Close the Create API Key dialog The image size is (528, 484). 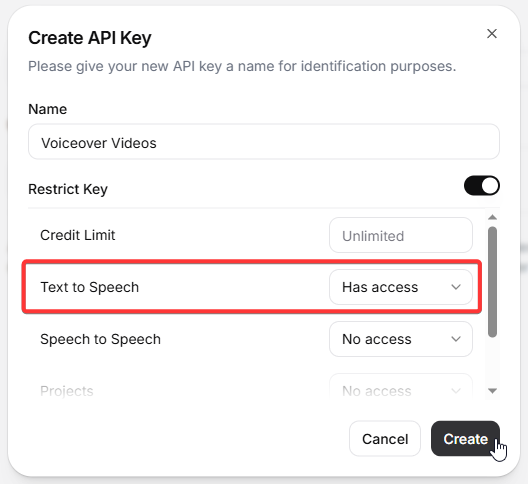[x=492, y=34]
